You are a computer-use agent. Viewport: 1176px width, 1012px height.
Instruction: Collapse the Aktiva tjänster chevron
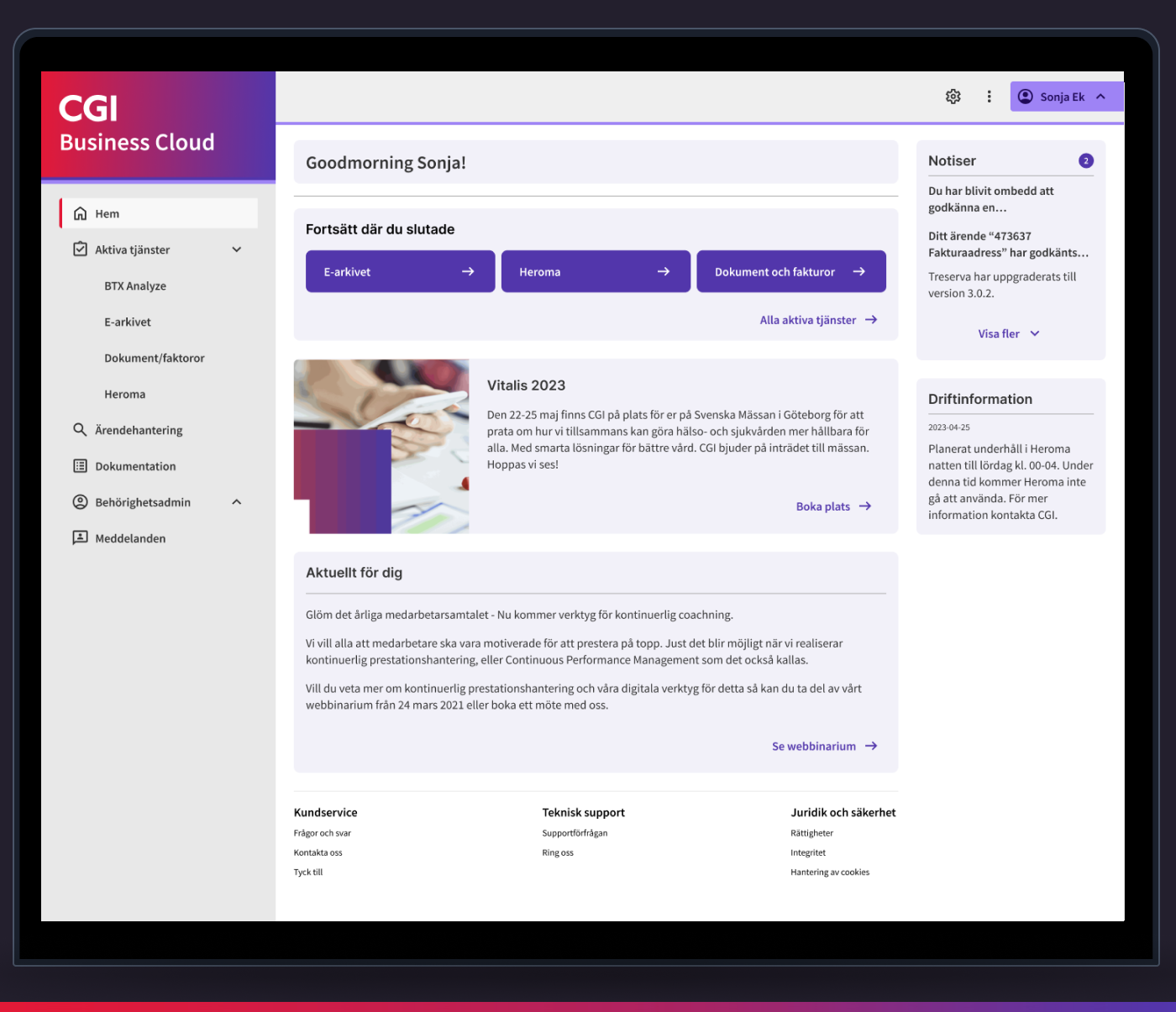tap(237, 249)
